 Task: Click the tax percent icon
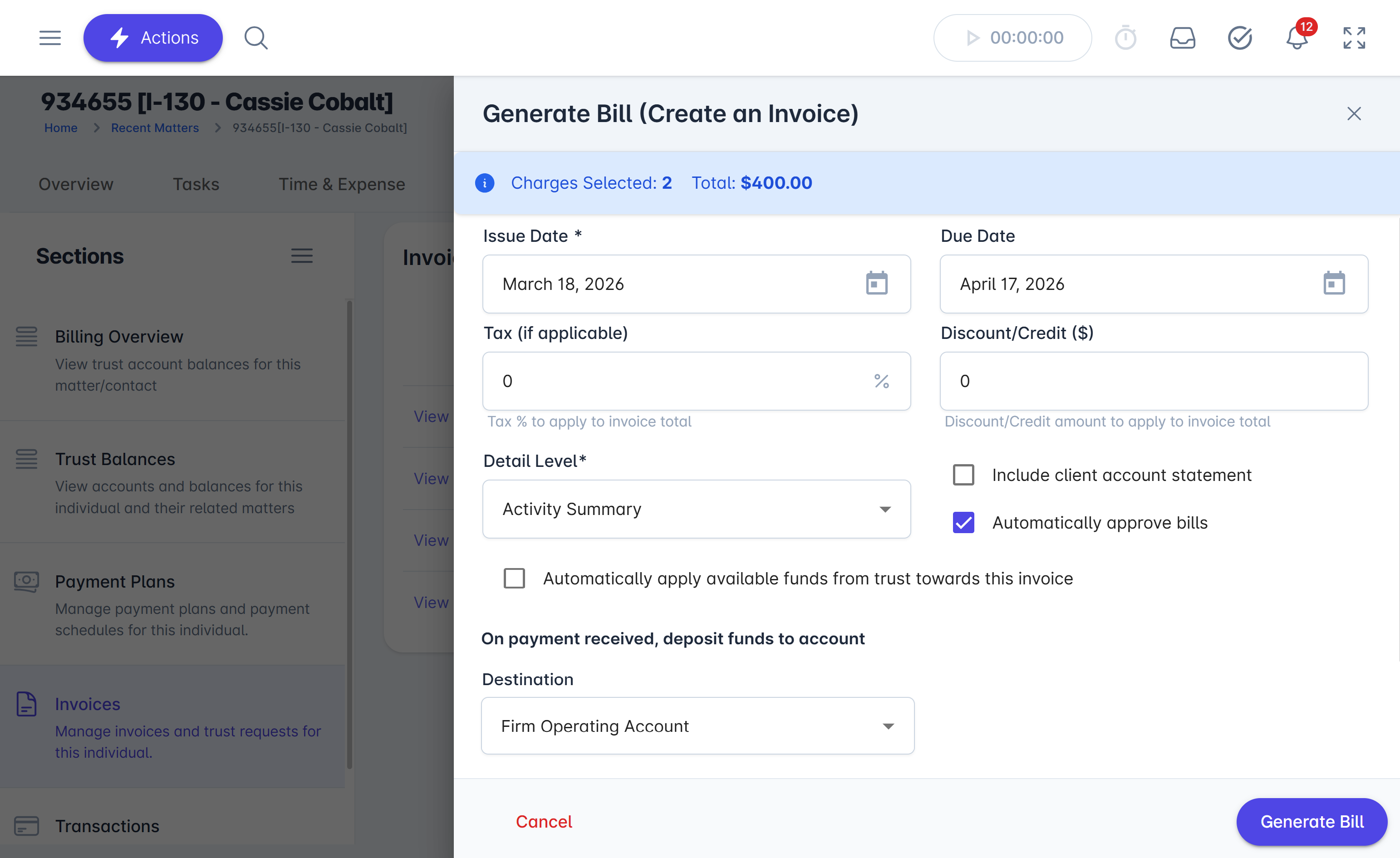click(881, 381)
